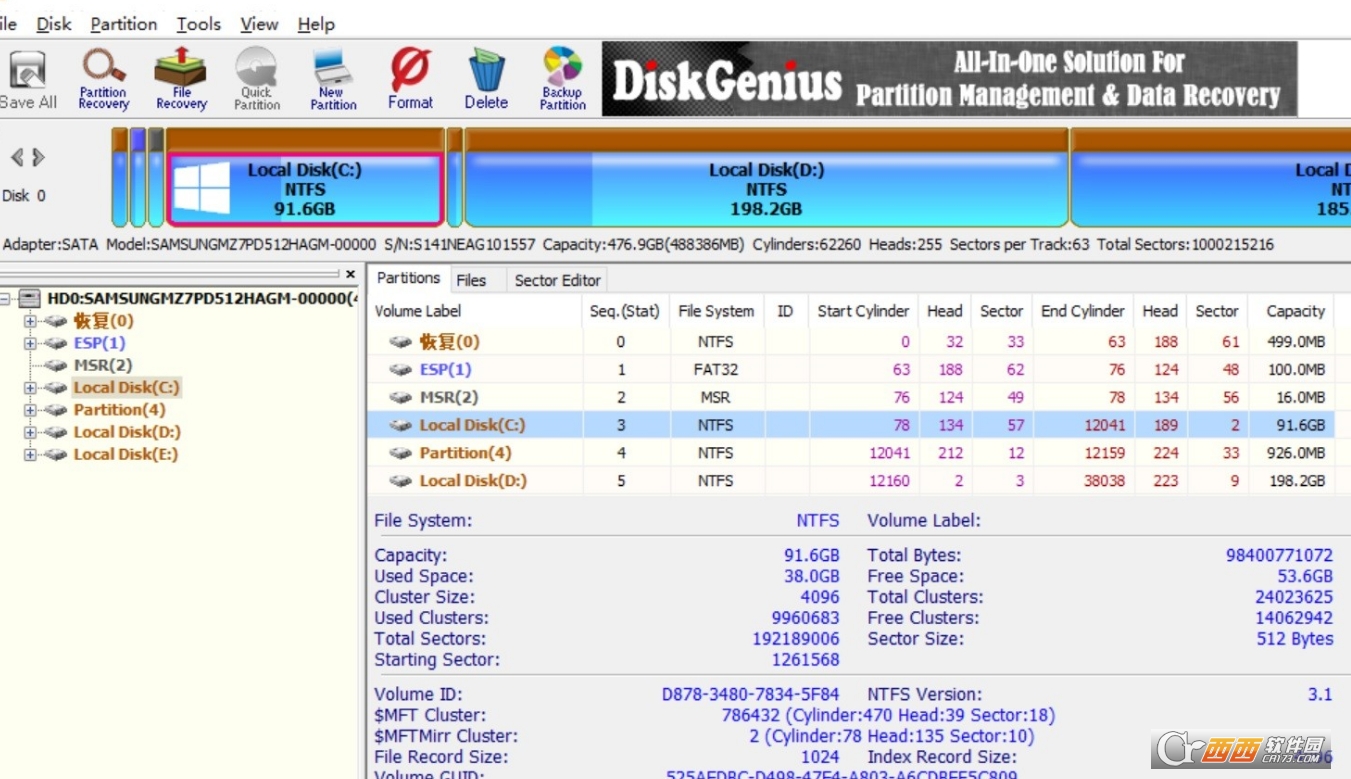Image resolution: width=1351 pixels, height=779 pixels.
Task: Expand Local Disk(D:) tree node
Action: pyautogui.click(x=30, y=432)
